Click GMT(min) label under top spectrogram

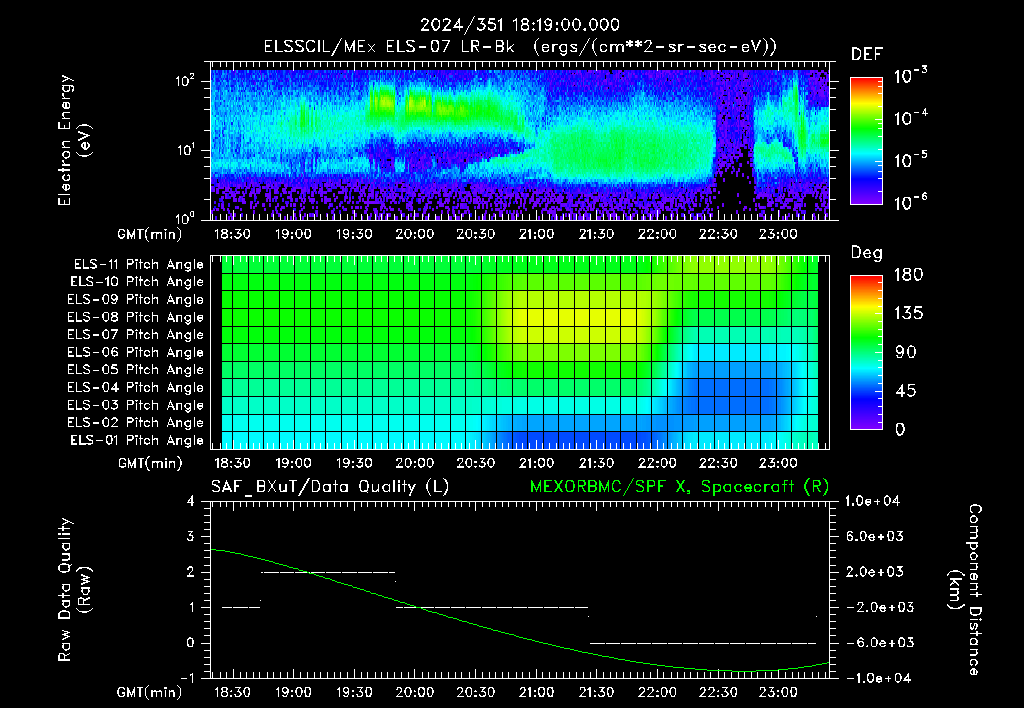pos(150,234)
